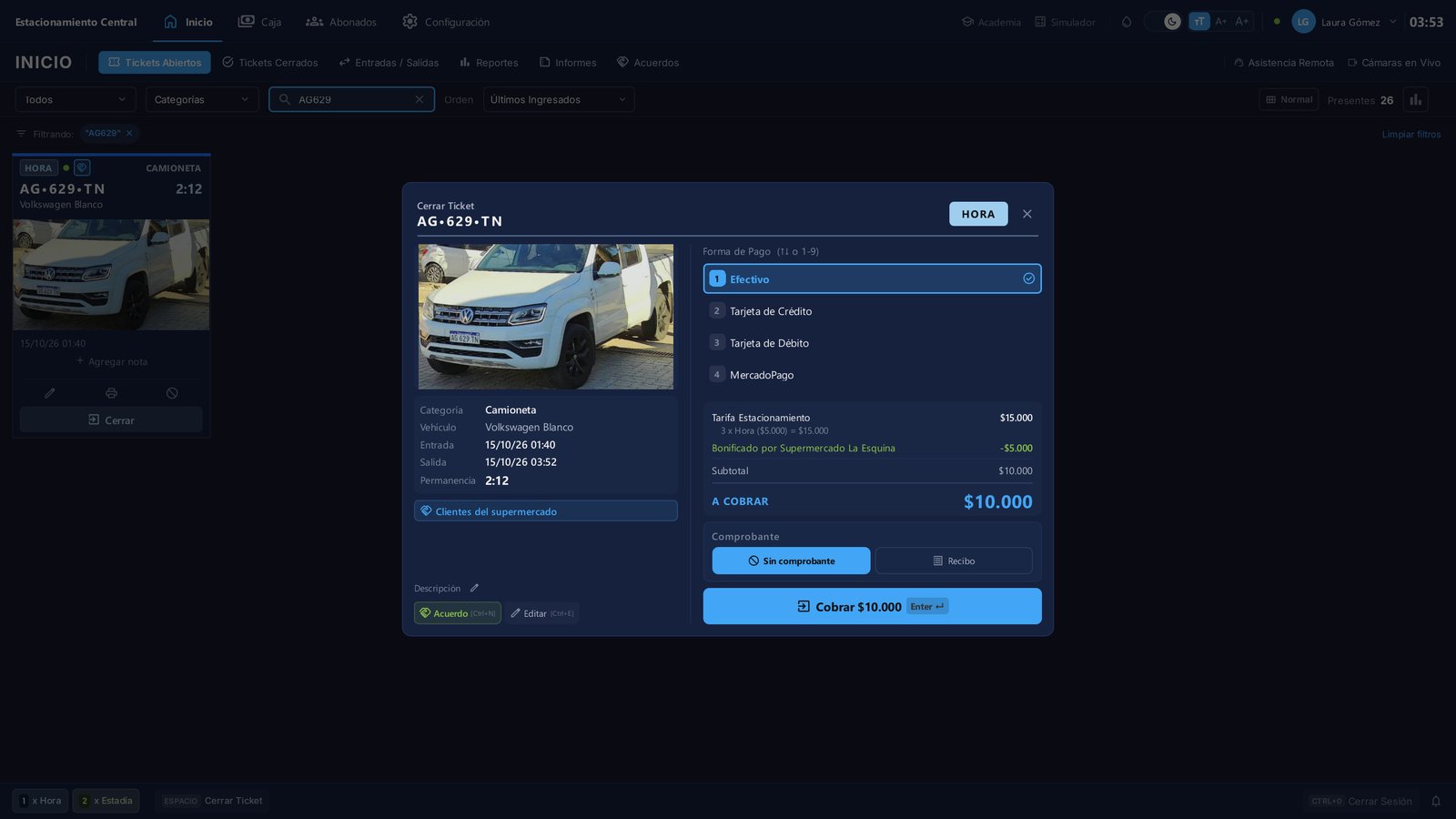Clear the AG629 search field with its X

[419, 99]
